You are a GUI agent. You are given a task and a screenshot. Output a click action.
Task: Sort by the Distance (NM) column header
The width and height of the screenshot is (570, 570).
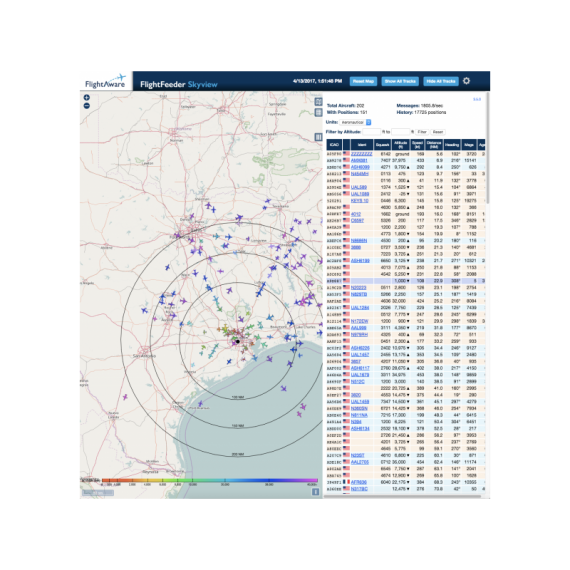click(x=434, y=145)
